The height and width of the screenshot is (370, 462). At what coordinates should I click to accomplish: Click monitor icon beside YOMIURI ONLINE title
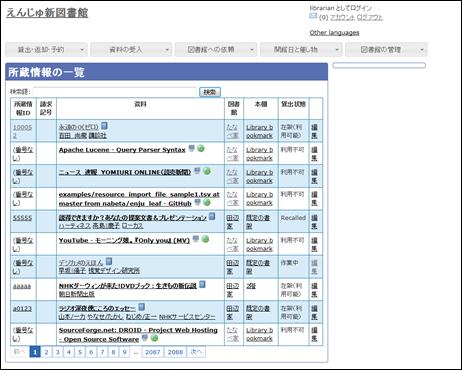coord(197,171)
